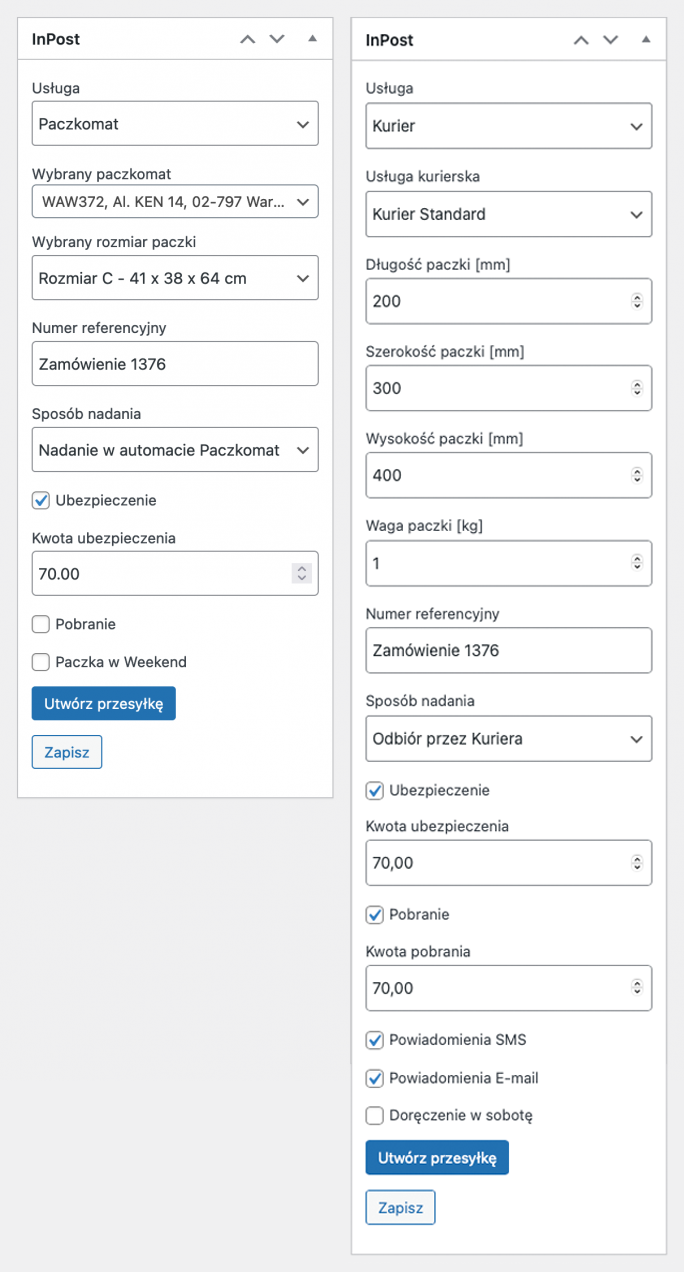The image size is (684, 1272).
Task: Click Zapisz button in Kurier panel
Action: pos(400,1207)
